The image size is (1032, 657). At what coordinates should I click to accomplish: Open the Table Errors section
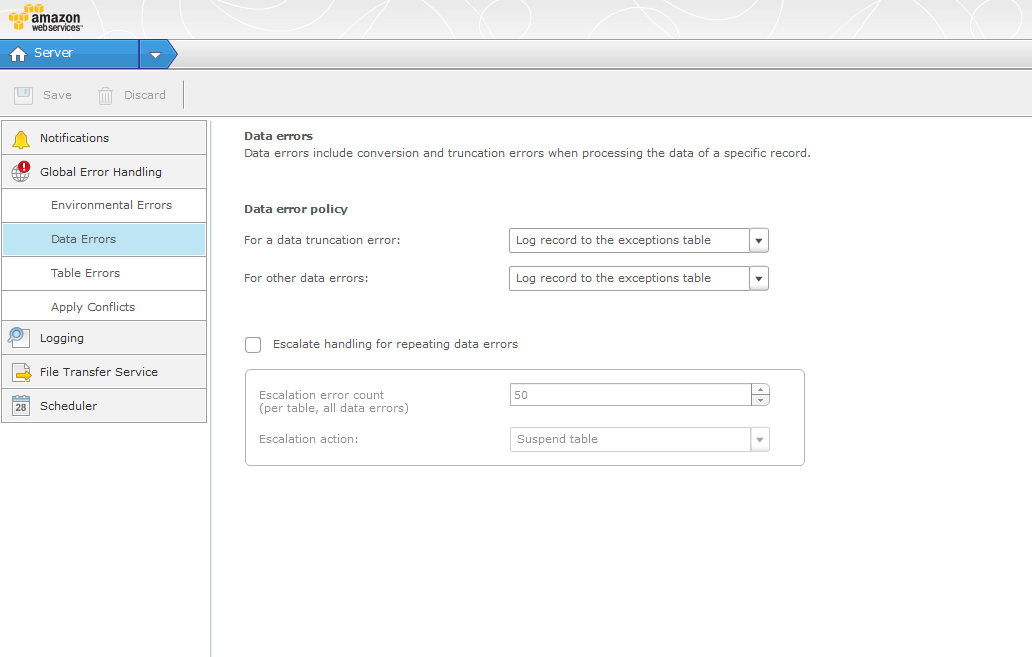pyautogui.click(x=85, y=273)
